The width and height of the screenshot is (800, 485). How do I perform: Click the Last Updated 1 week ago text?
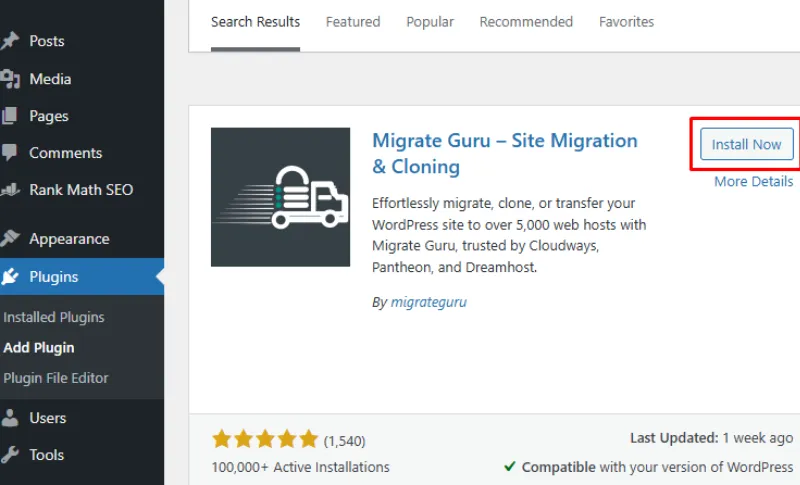click(711, 438)
